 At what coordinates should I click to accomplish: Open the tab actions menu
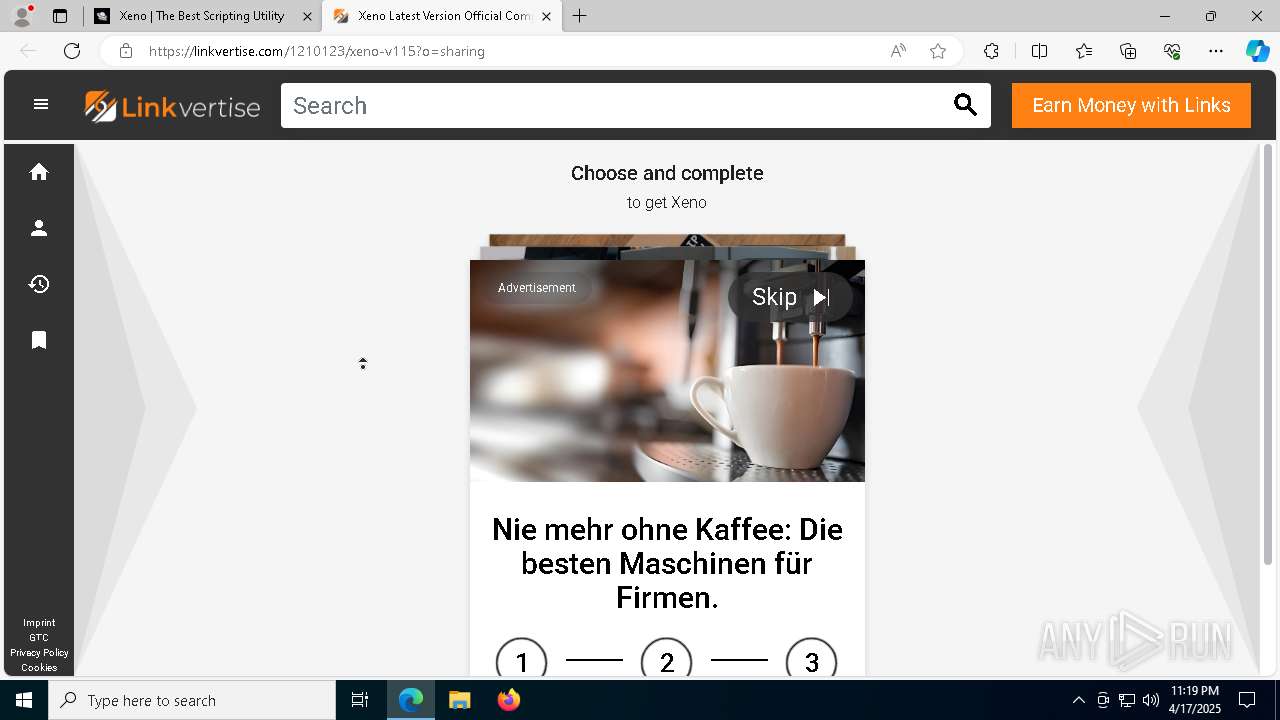[x=60, y=16]
